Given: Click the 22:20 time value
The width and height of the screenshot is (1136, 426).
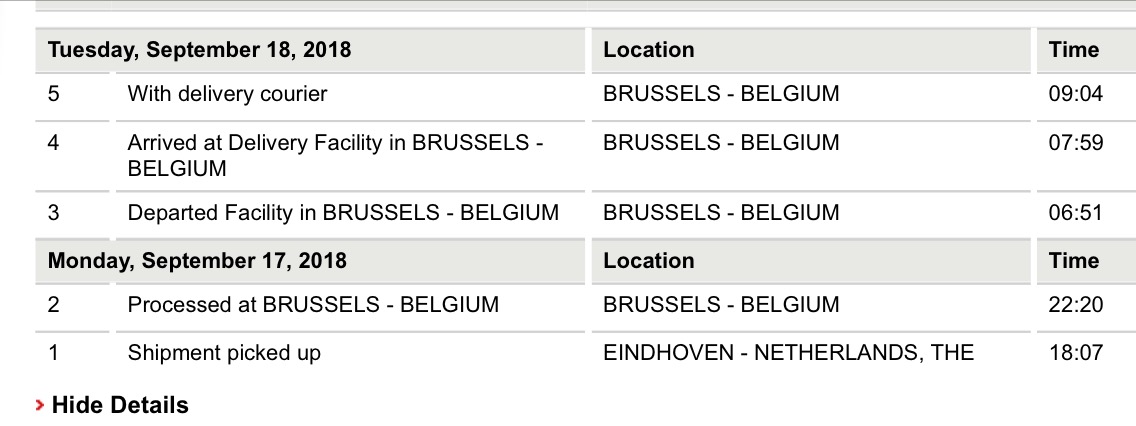Looking at the screenshot, I should click(1076, 304).
